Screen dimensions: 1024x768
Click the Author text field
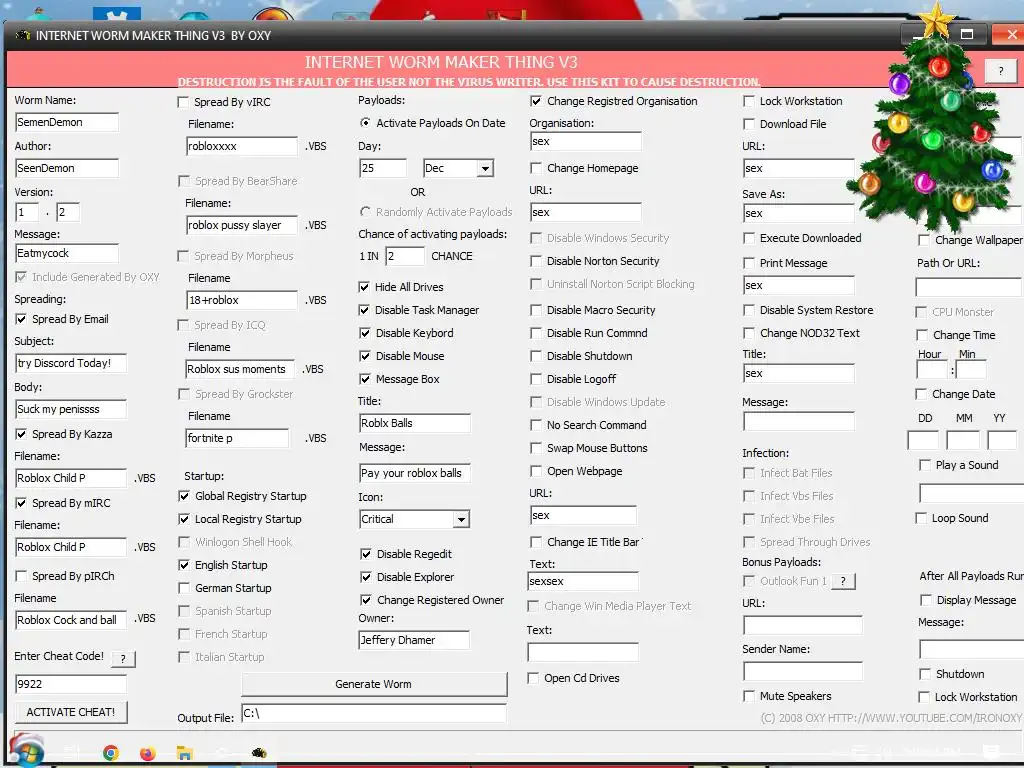pos(67,168)
